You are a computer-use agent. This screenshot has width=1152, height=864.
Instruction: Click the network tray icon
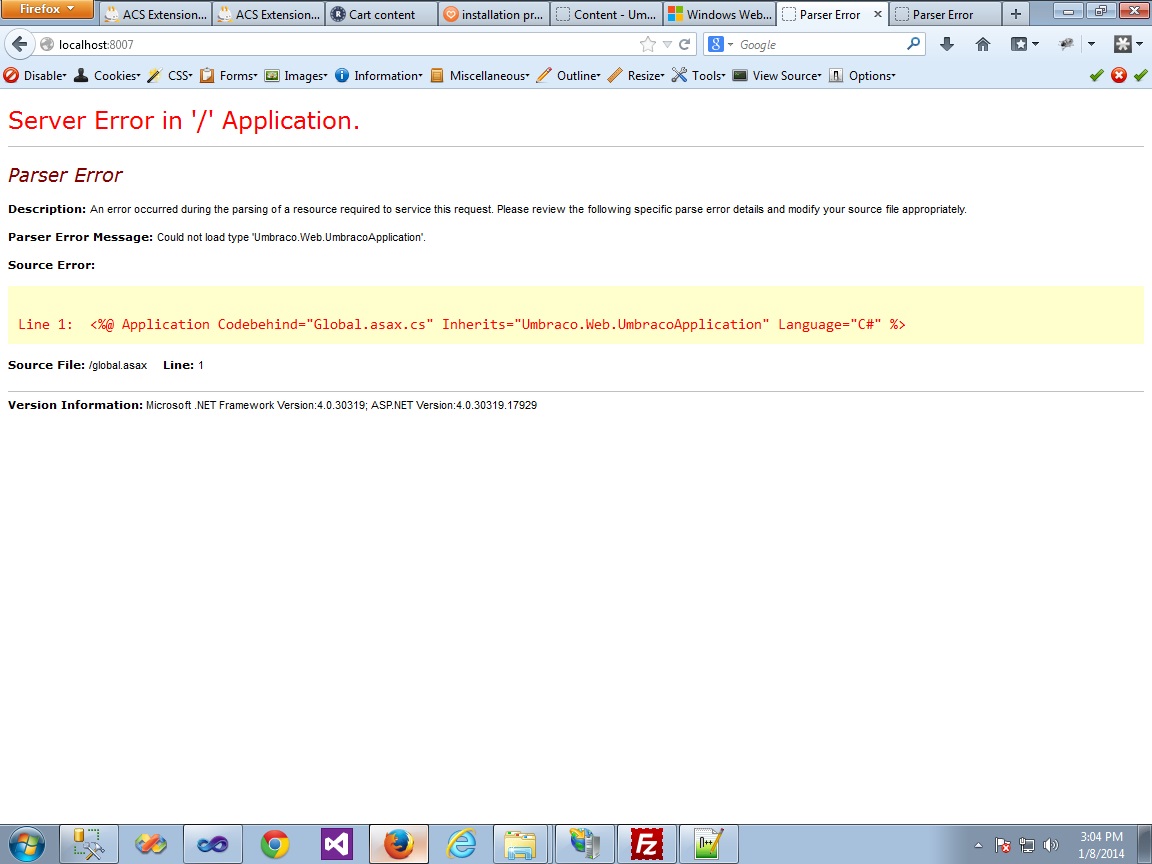(1027, 846)
